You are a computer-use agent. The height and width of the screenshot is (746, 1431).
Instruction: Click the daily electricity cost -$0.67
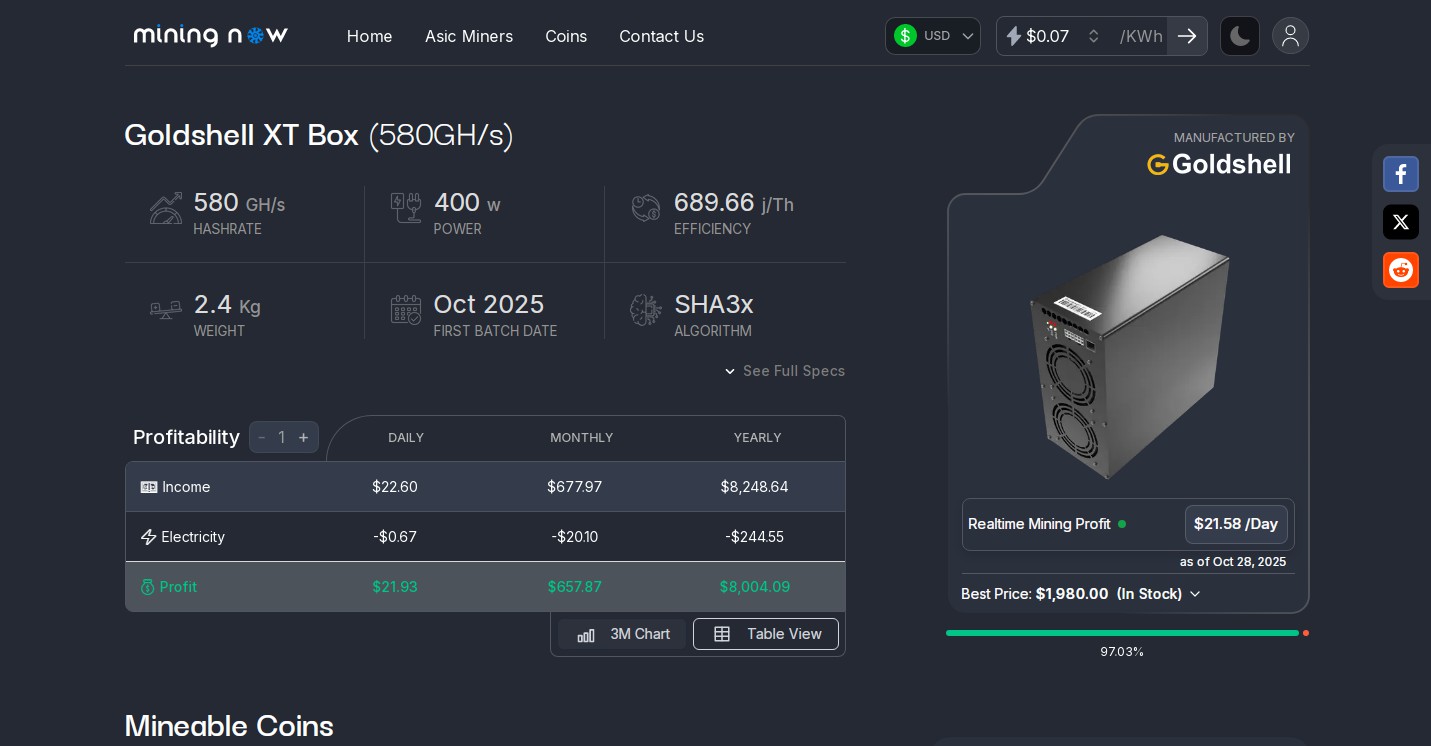pos(395,537)
